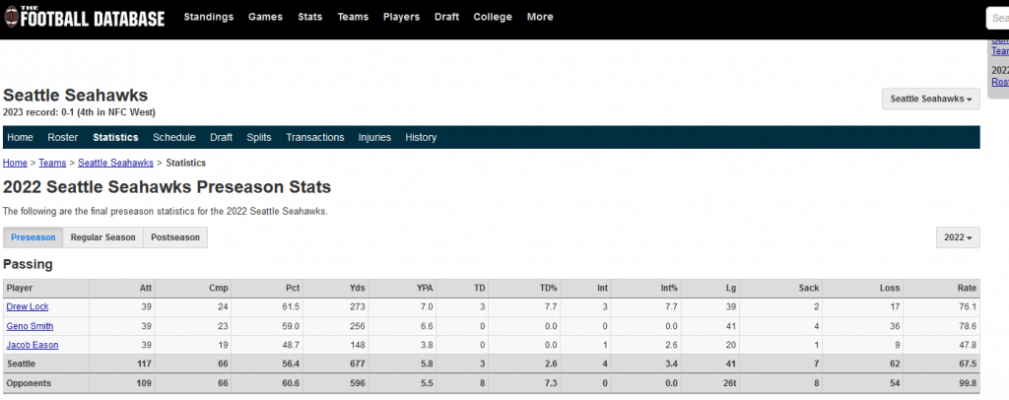Click the 2023 record text under team name

coord(79,112)
